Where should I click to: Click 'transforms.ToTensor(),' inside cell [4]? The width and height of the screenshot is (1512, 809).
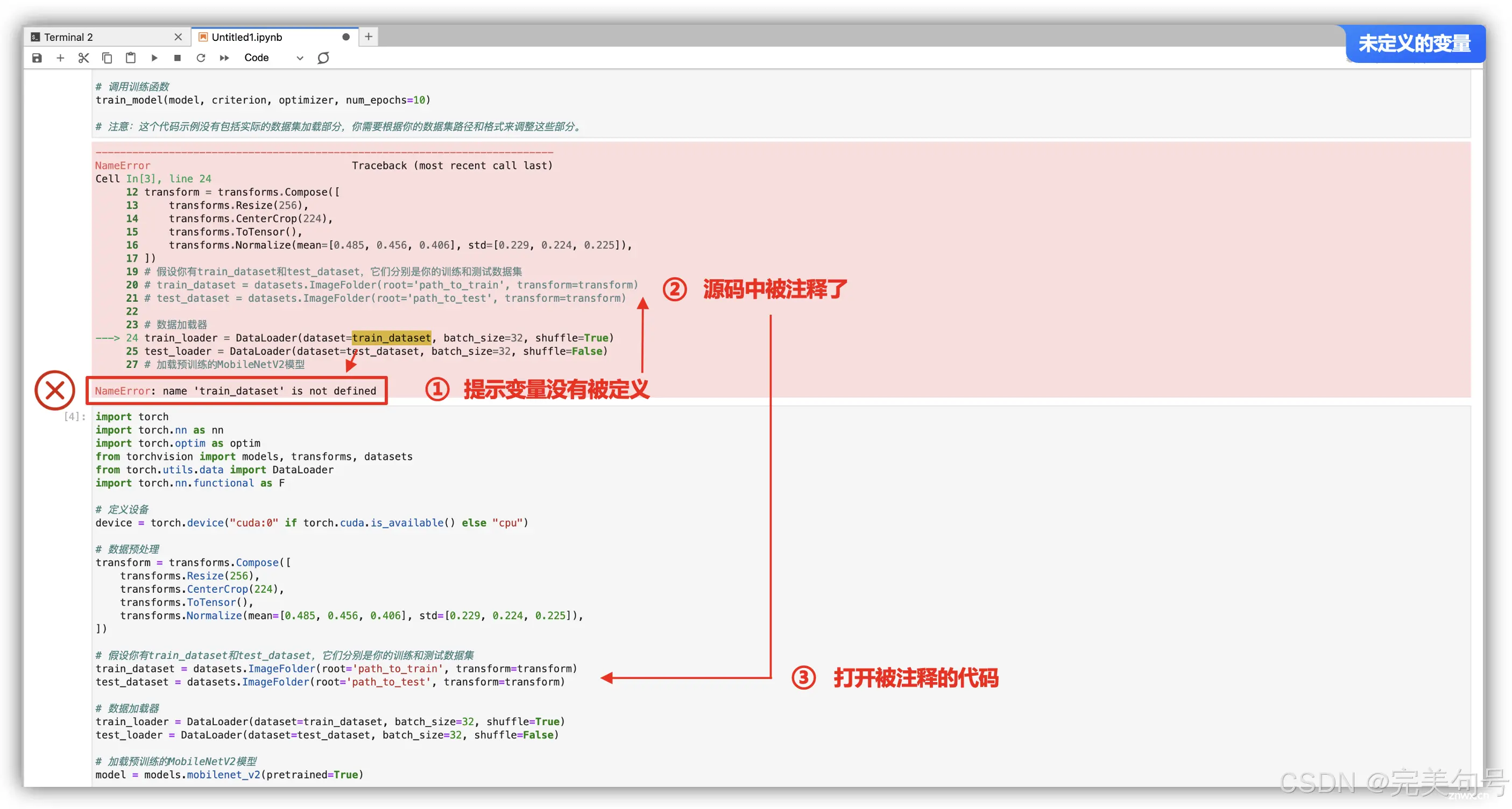coord(187,602)
